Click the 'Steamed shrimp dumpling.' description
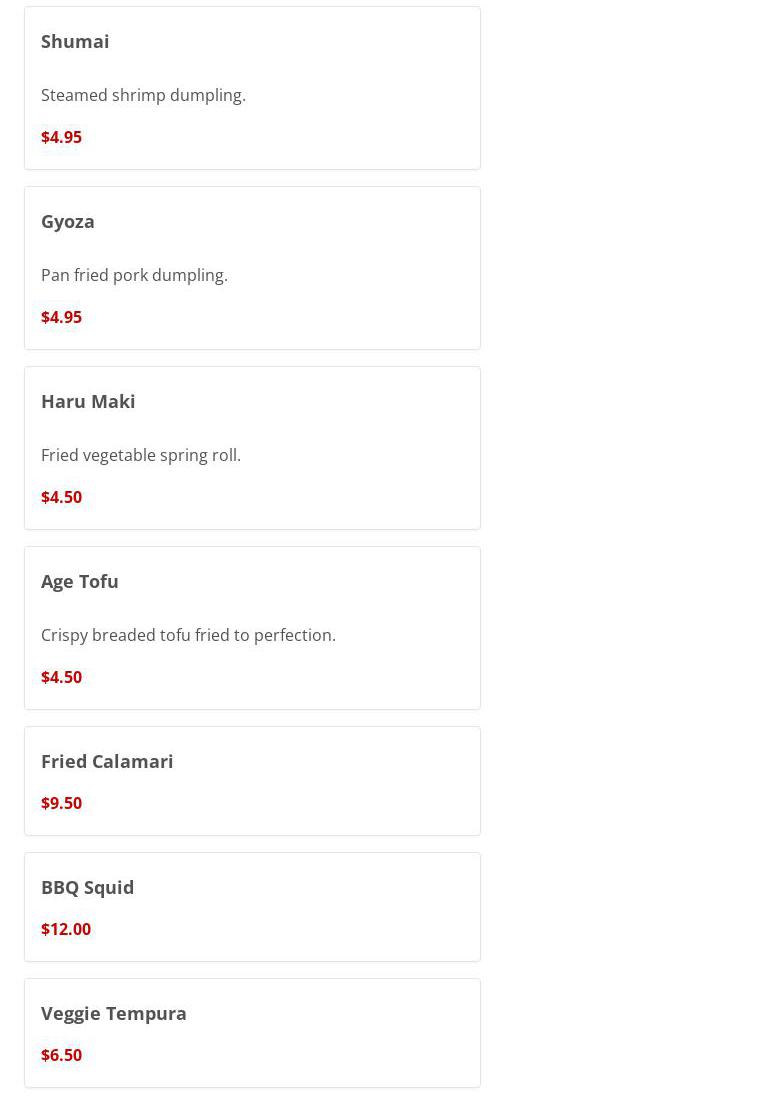770x1098 pixels. tap(143, 95)
